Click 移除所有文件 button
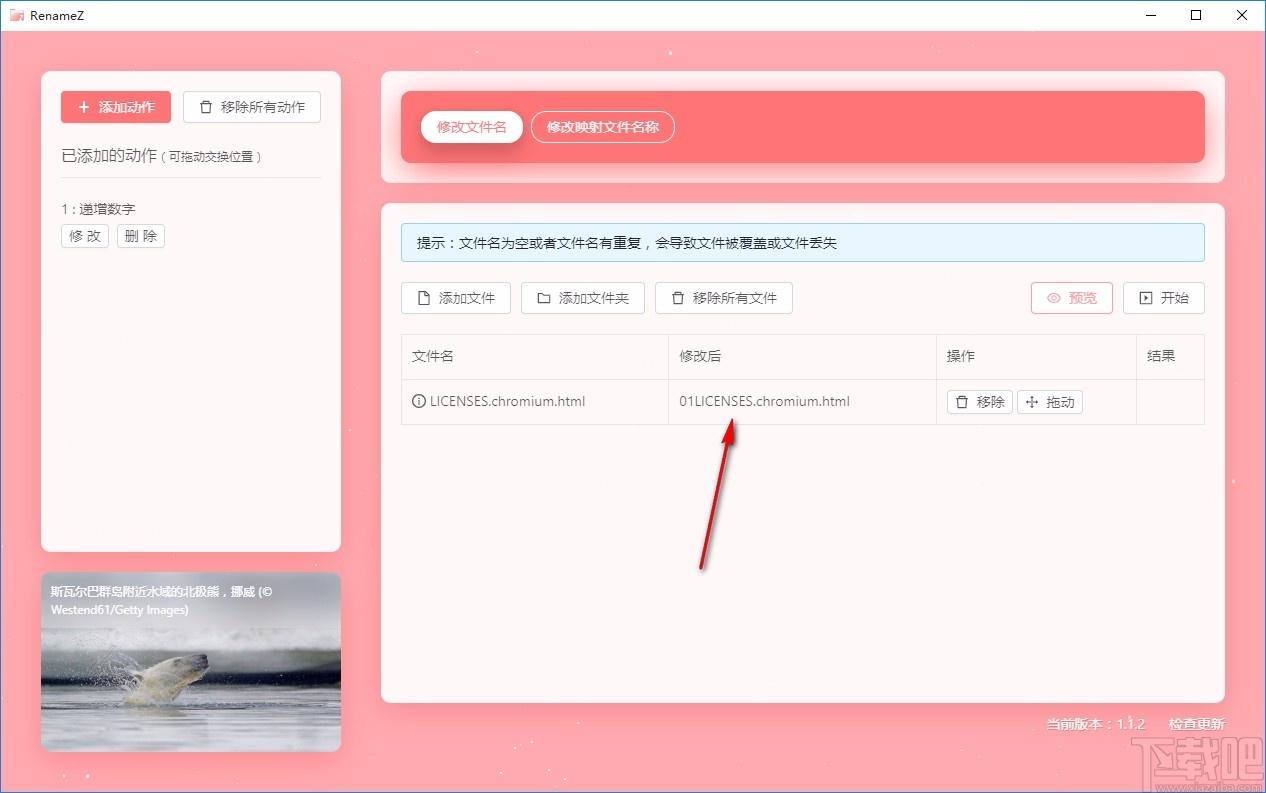The image size is (1266, 793). pyautogui.click(x=724, y=298)
